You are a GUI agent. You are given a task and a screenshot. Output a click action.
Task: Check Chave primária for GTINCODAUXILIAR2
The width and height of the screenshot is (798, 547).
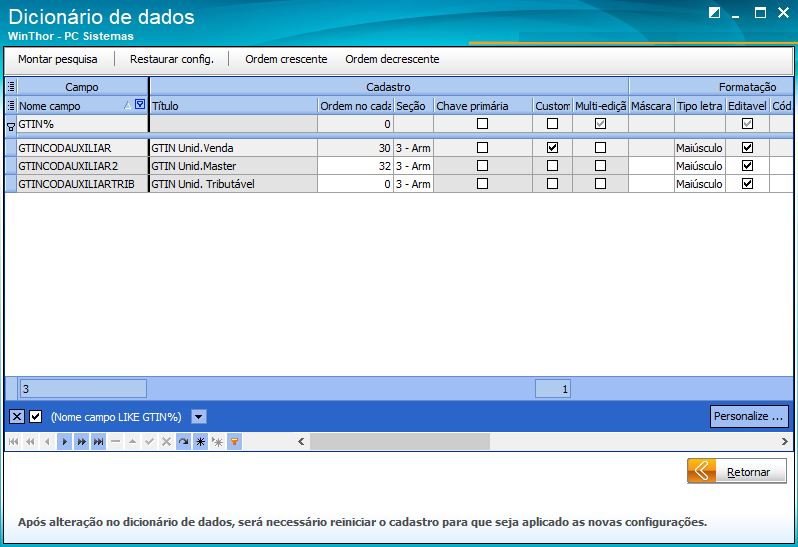click(x=482, y=166)
